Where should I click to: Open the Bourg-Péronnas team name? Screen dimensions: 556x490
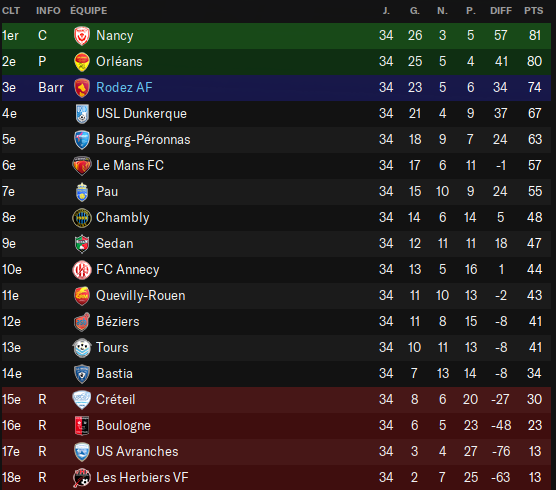click(143, 140)
